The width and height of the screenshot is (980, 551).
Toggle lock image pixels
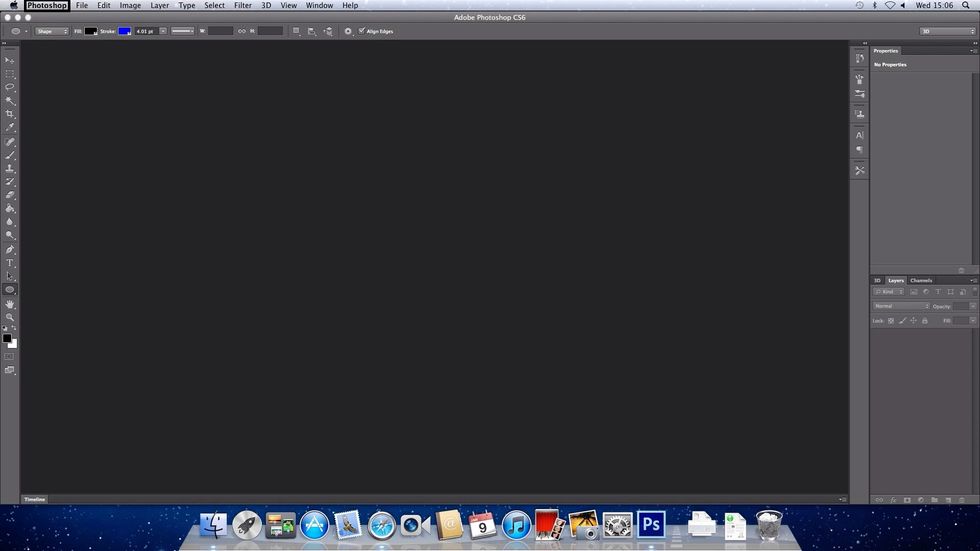click(902, 320)
